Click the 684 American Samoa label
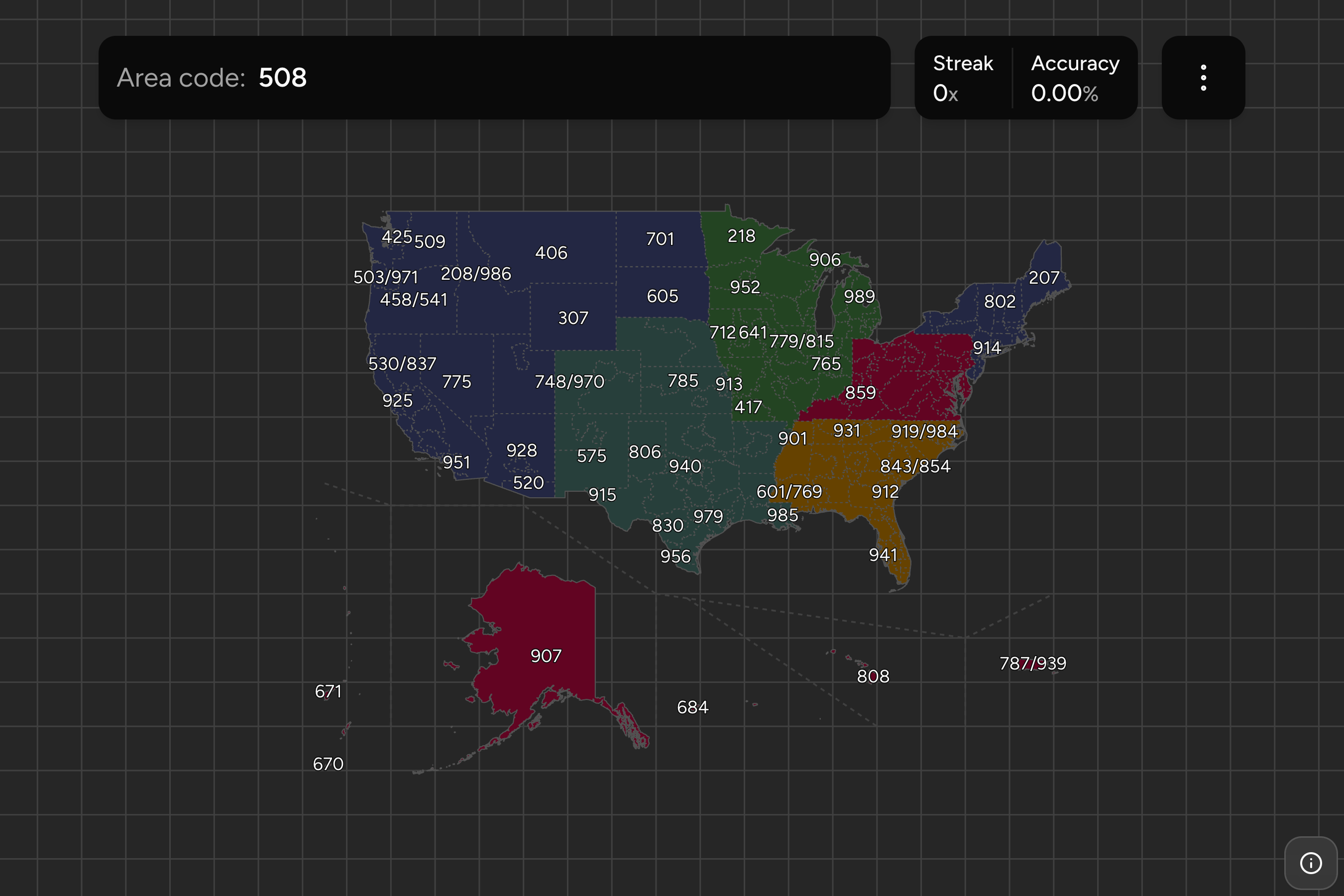1344x896 pixels. point(692,707)
